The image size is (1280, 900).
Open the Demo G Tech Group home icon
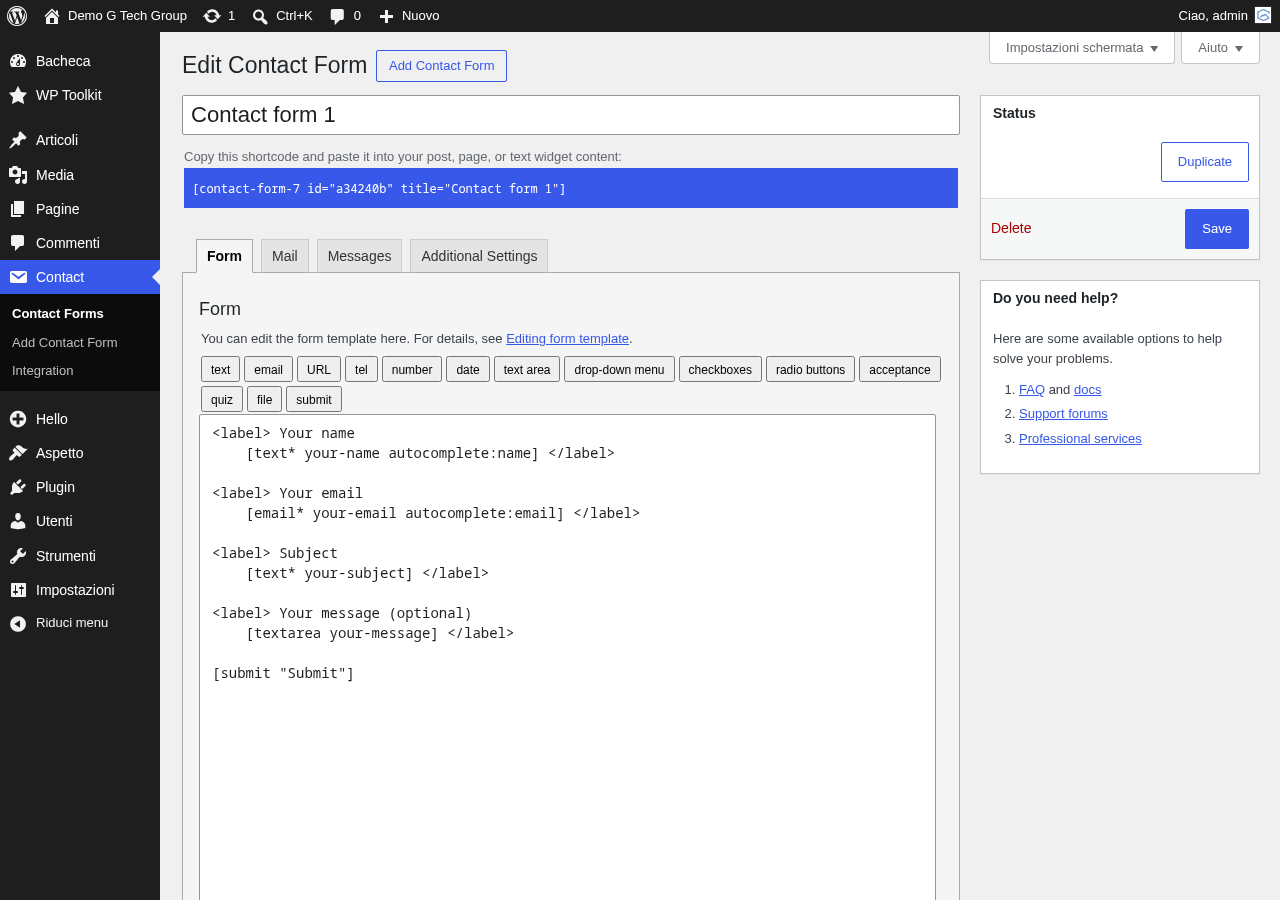click(52, 16)
